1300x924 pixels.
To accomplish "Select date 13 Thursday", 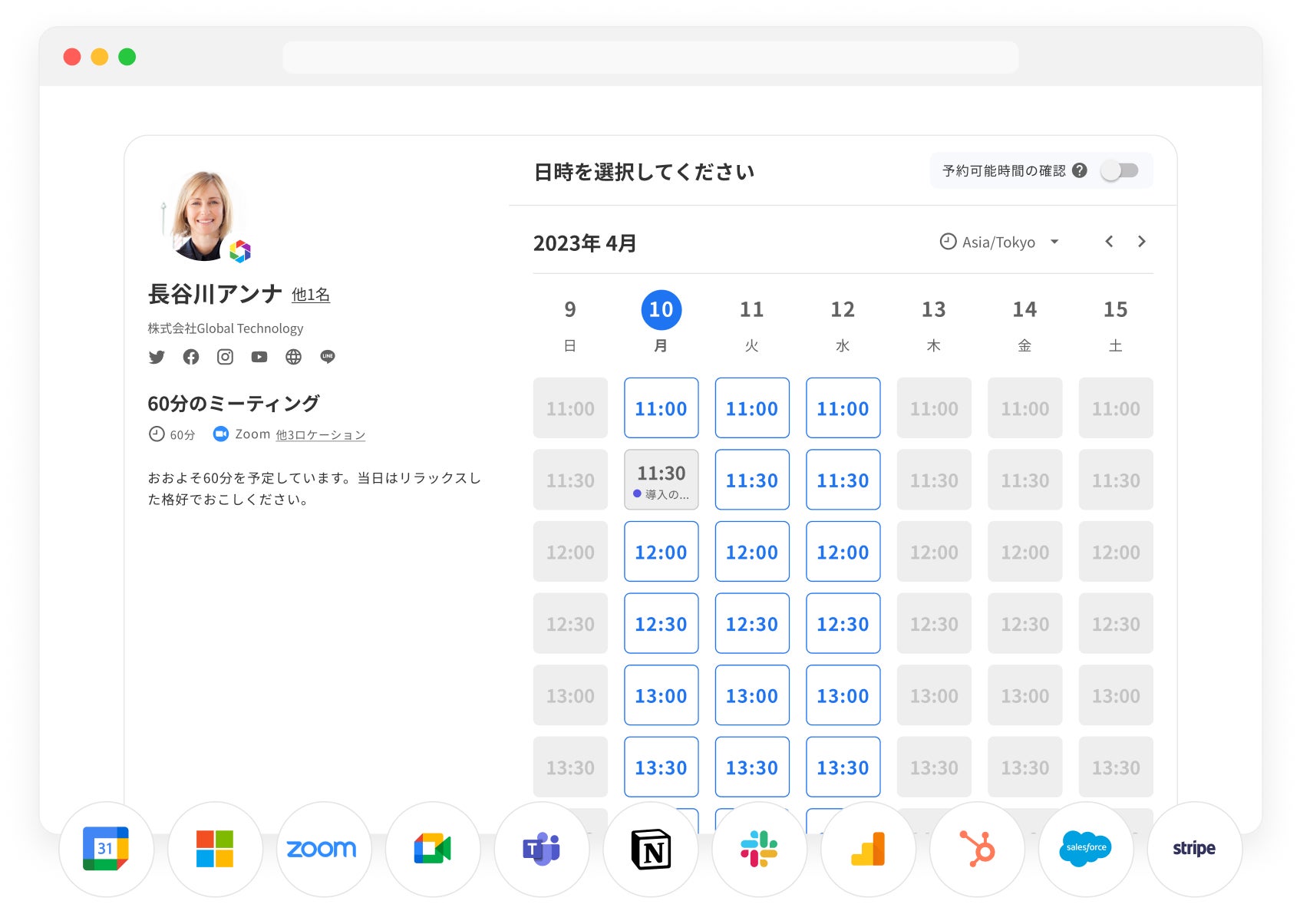I will tap(934, 310).
